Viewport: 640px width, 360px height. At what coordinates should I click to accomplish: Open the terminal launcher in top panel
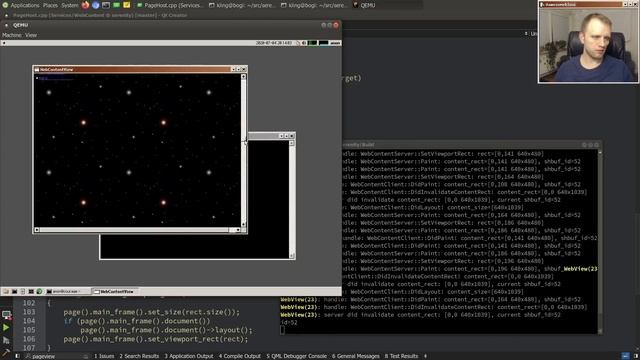click(106, 5)
